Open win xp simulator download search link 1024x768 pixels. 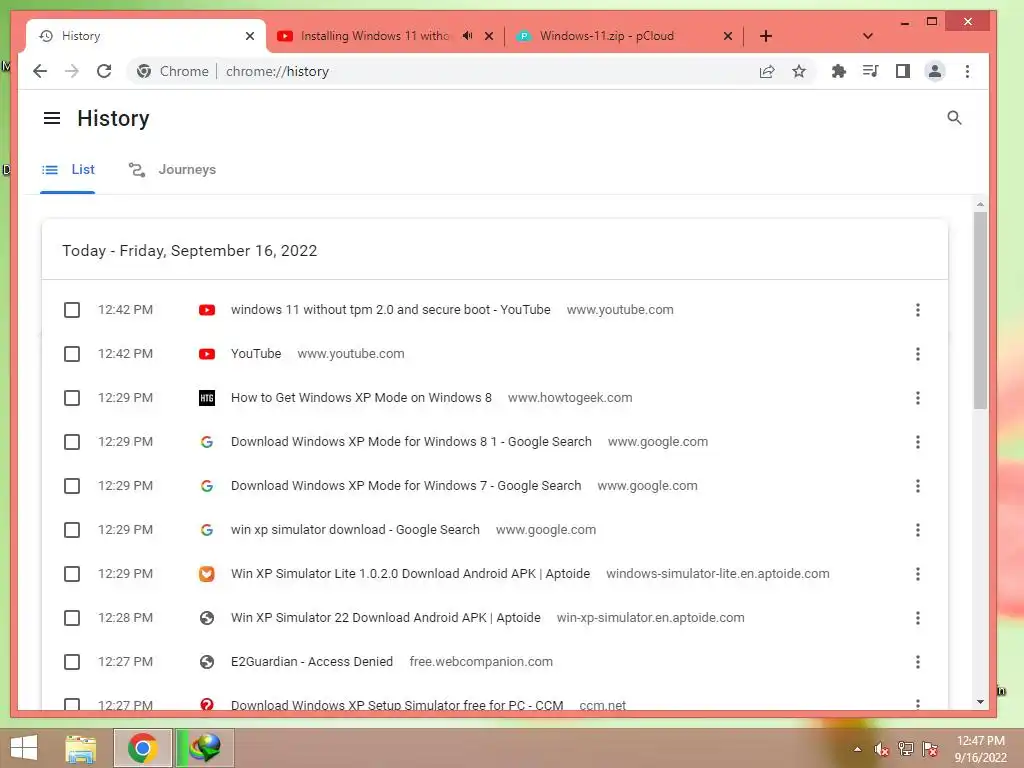pos(355,530)
